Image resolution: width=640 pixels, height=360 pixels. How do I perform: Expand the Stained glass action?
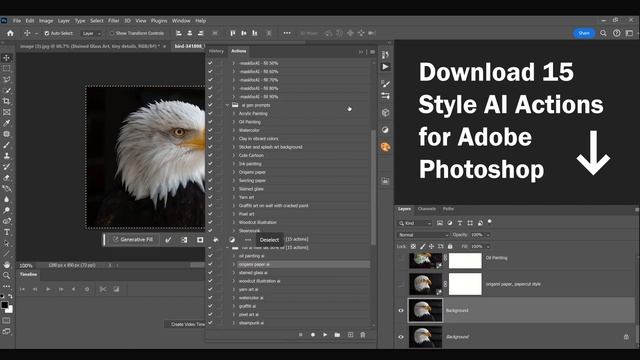coord(234,189)
